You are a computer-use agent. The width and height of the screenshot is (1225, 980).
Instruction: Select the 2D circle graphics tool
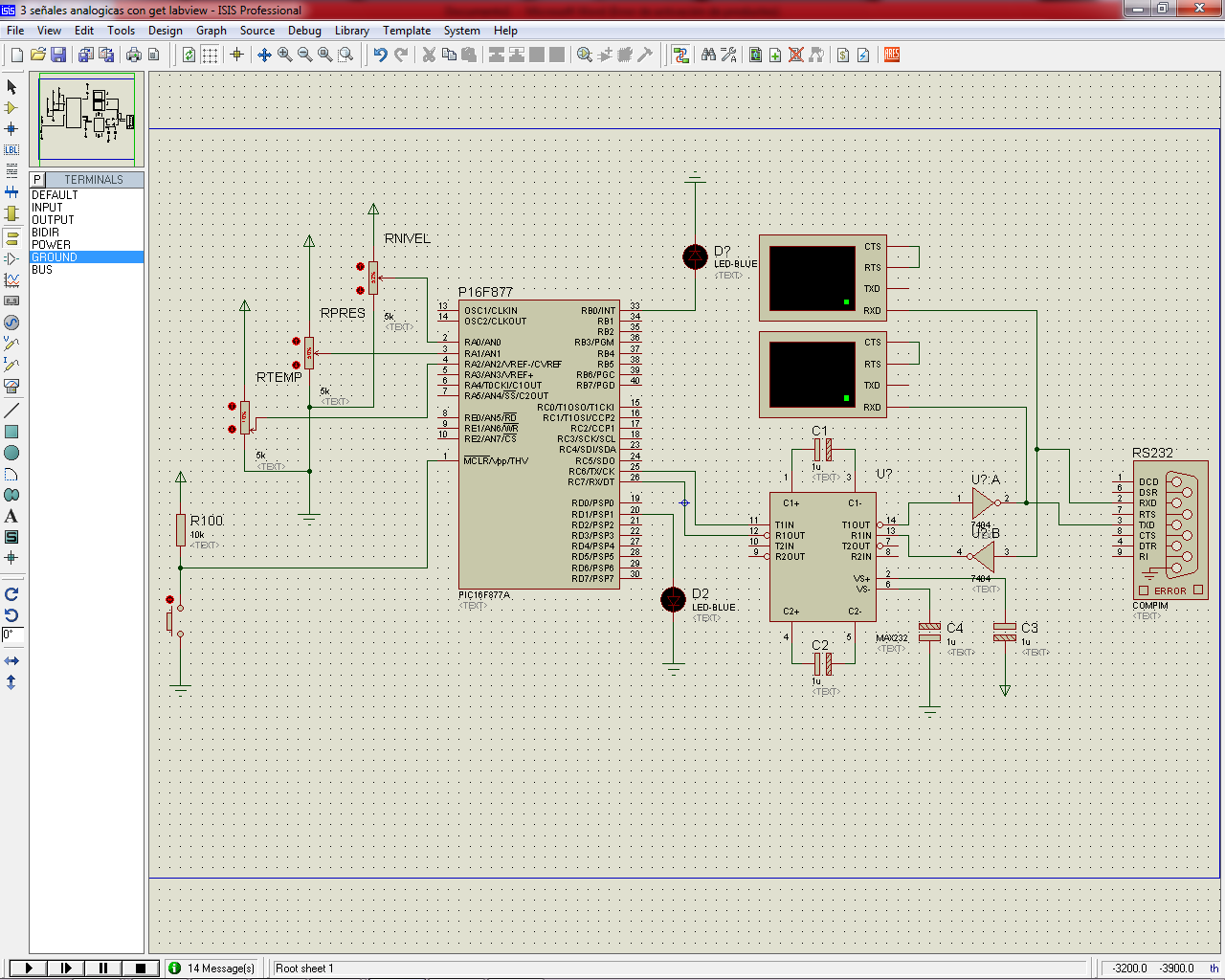pos(11,453)
